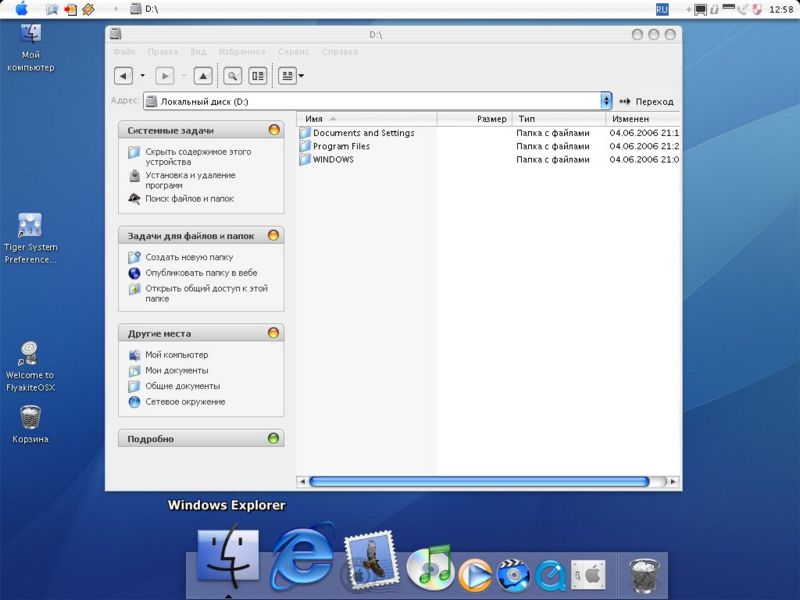Launch iTunes from the dock
The width and height of the screenshot is (800, 600).
tap(430, 566)
